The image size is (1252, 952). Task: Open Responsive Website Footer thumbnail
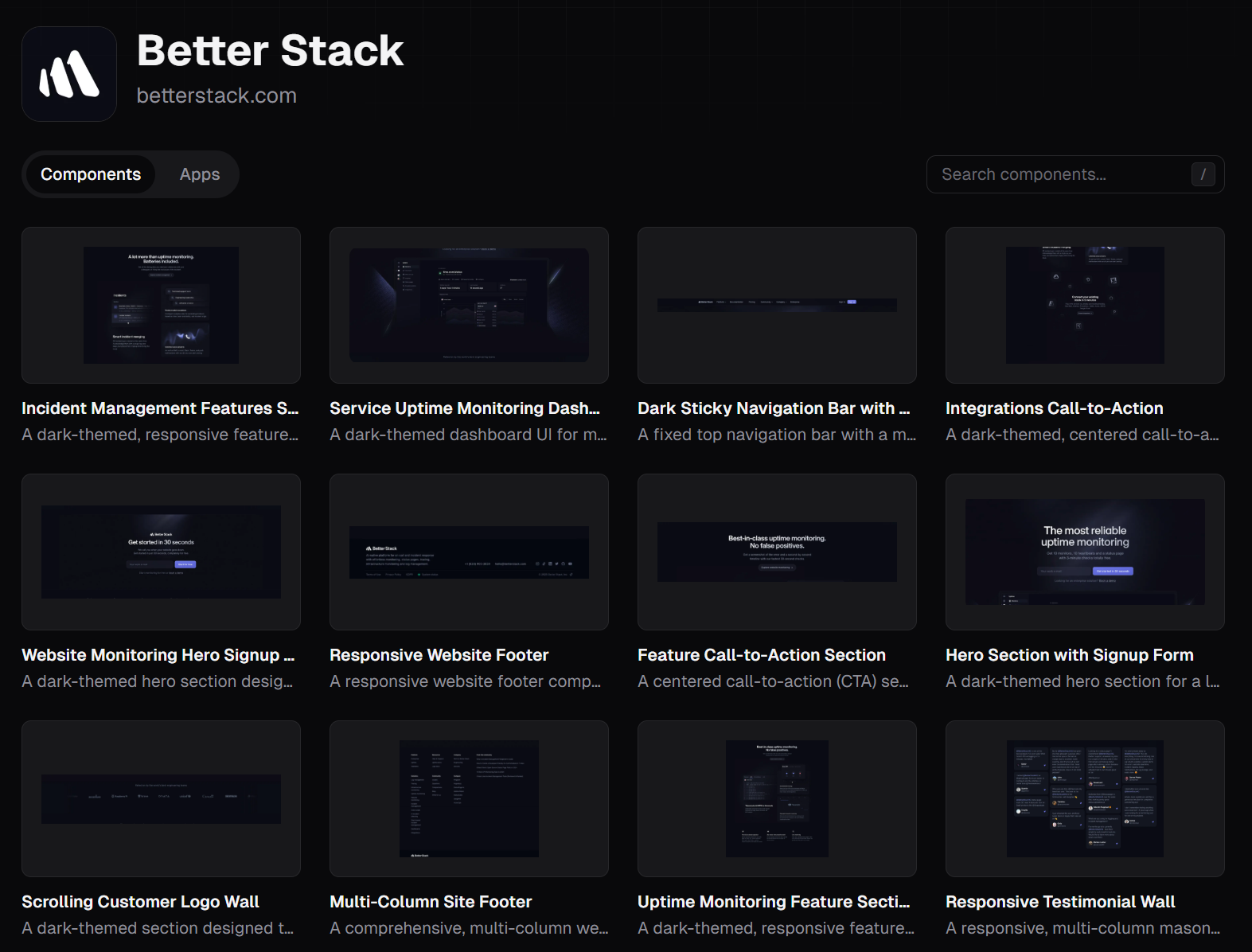coord(469,552)
